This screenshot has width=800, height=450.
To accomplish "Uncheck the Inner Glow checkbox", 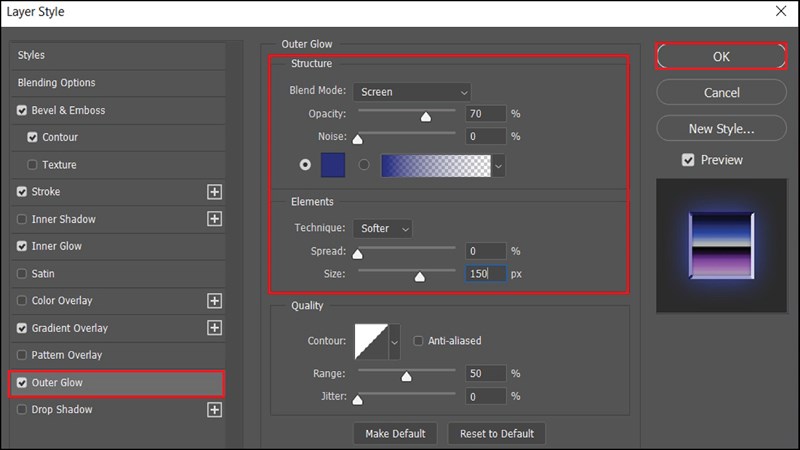I will click(x=22, y=246).
